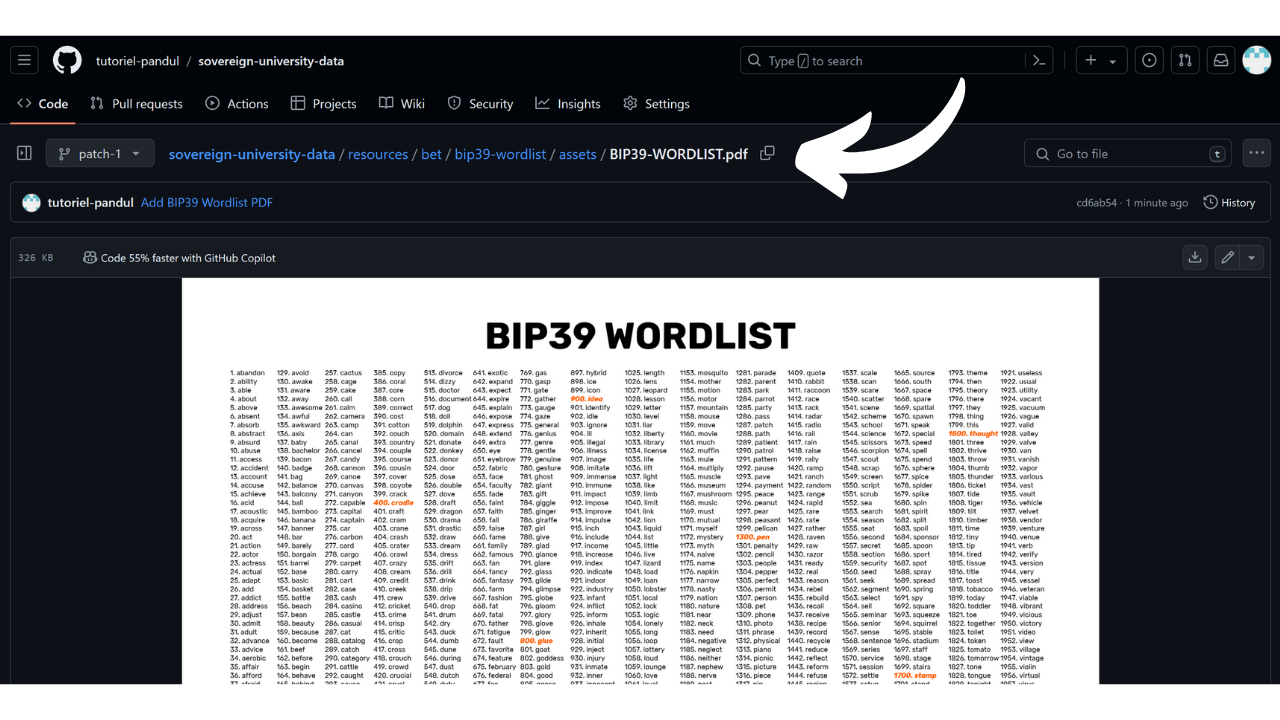Open the command palette icon

pyautogui.click(x=1039, y=60)
